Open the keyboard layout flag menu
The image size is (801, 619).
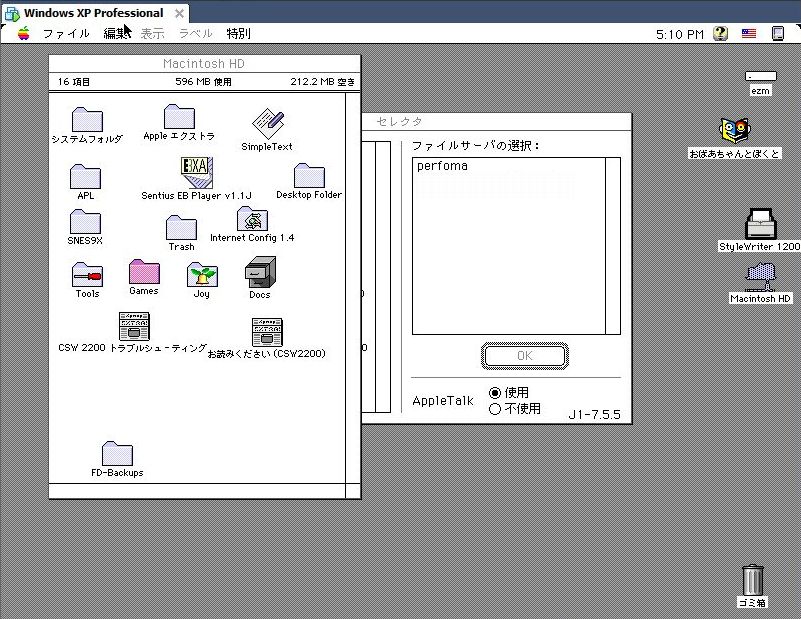(x=749, y=34)
